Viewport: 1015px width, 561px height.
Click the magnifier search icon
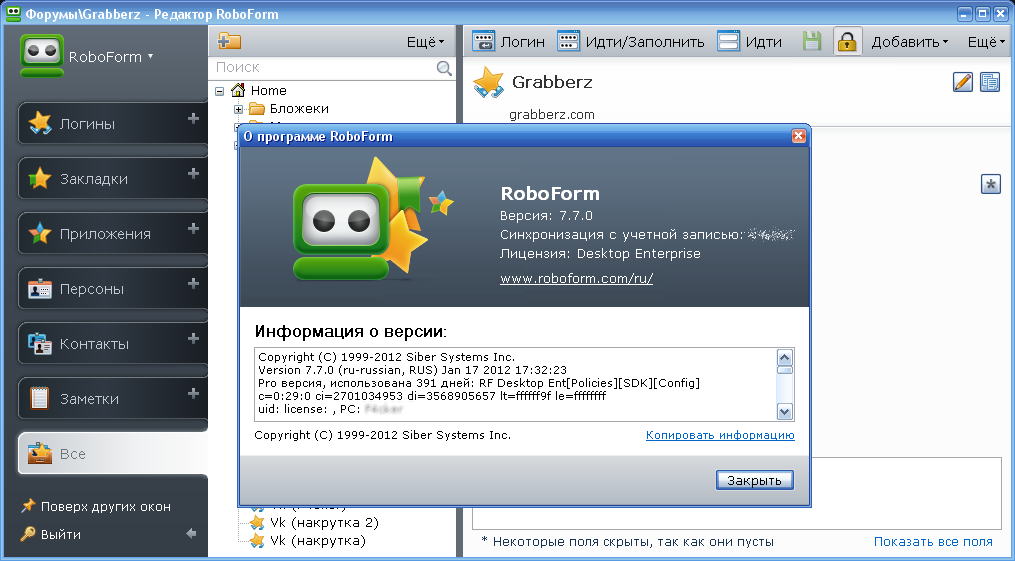pyautogui.click(x=444, y=68)
